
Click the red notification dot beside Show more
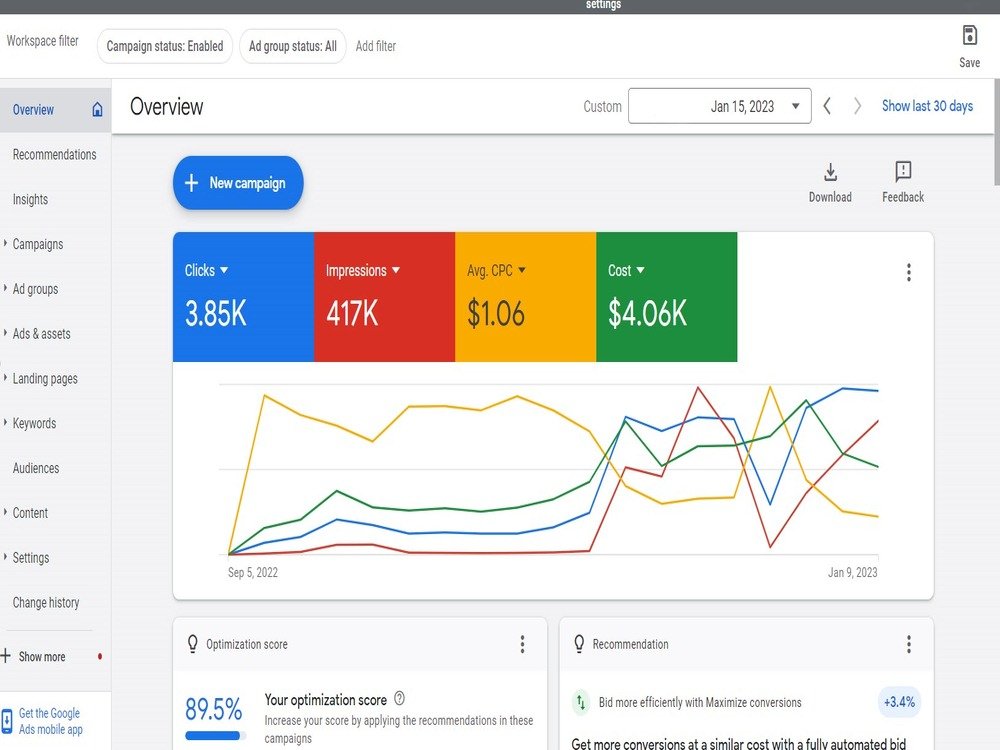point(99,656)
